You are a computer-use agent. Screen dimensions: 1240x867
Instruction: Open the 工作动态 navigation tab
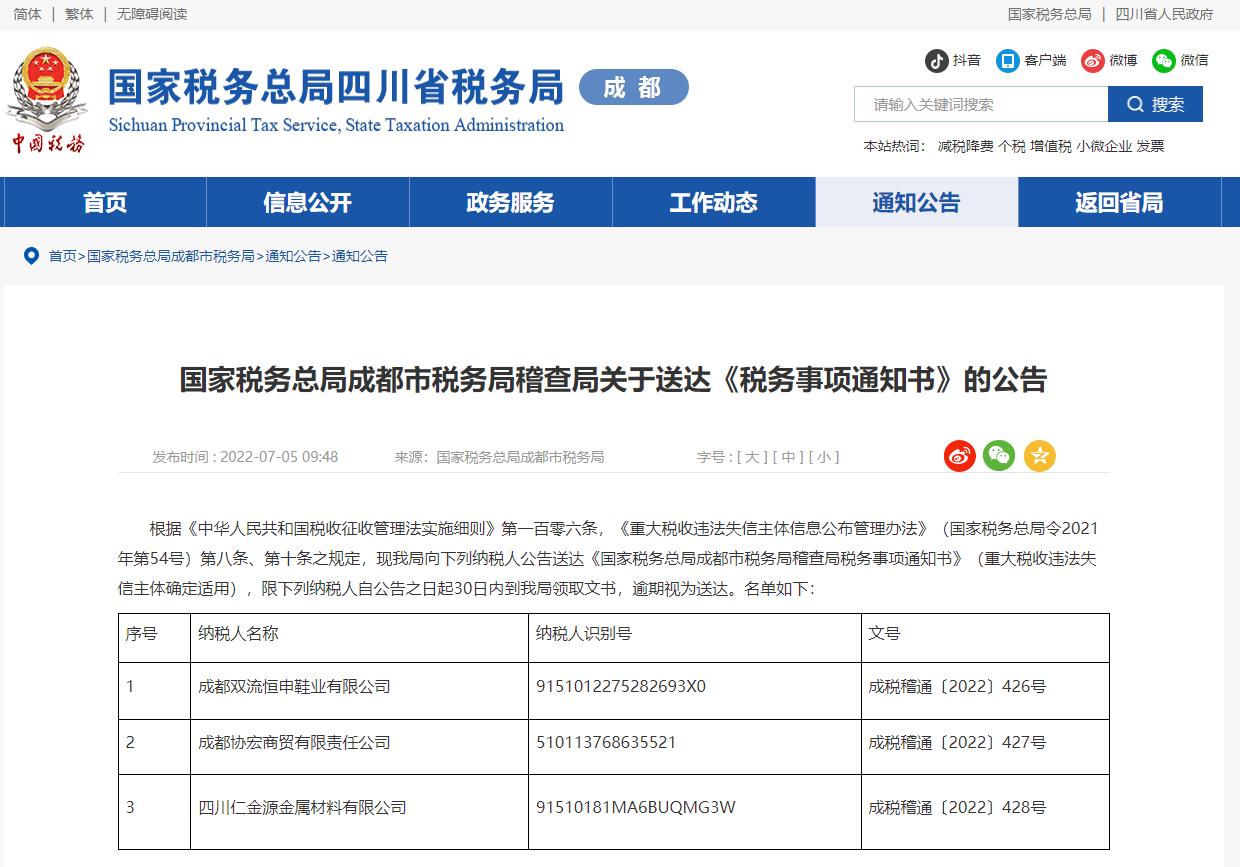[714, 202]
